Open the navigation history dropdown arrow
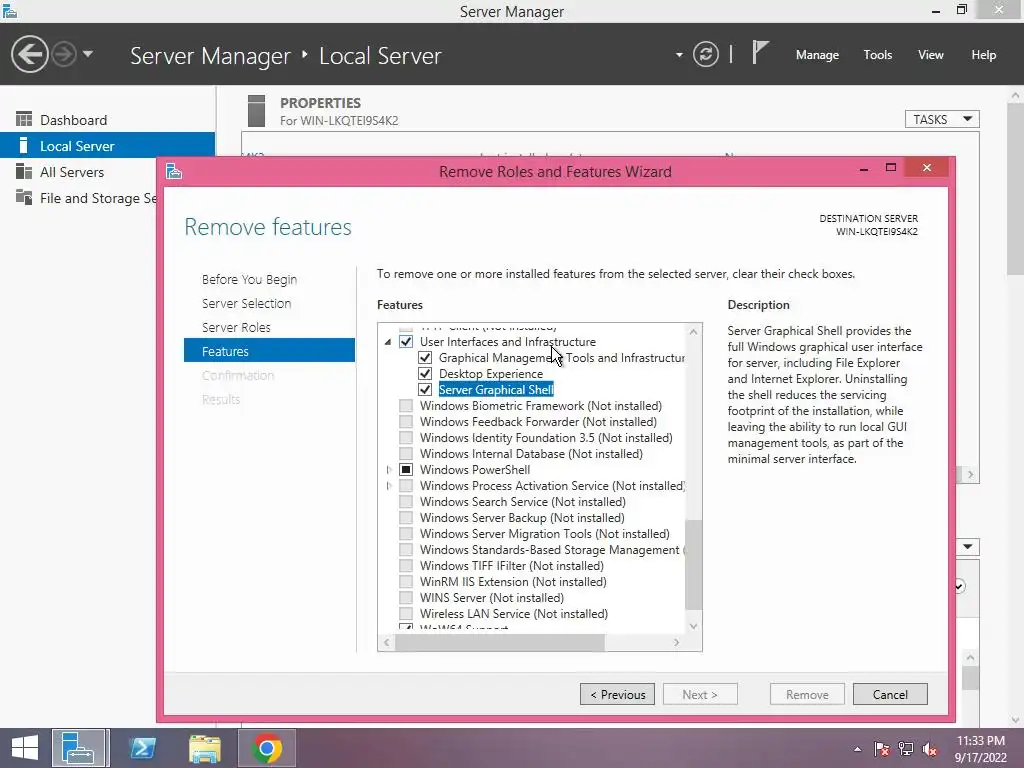This screenshot has width=1024, height=768. tap(88, 54)
